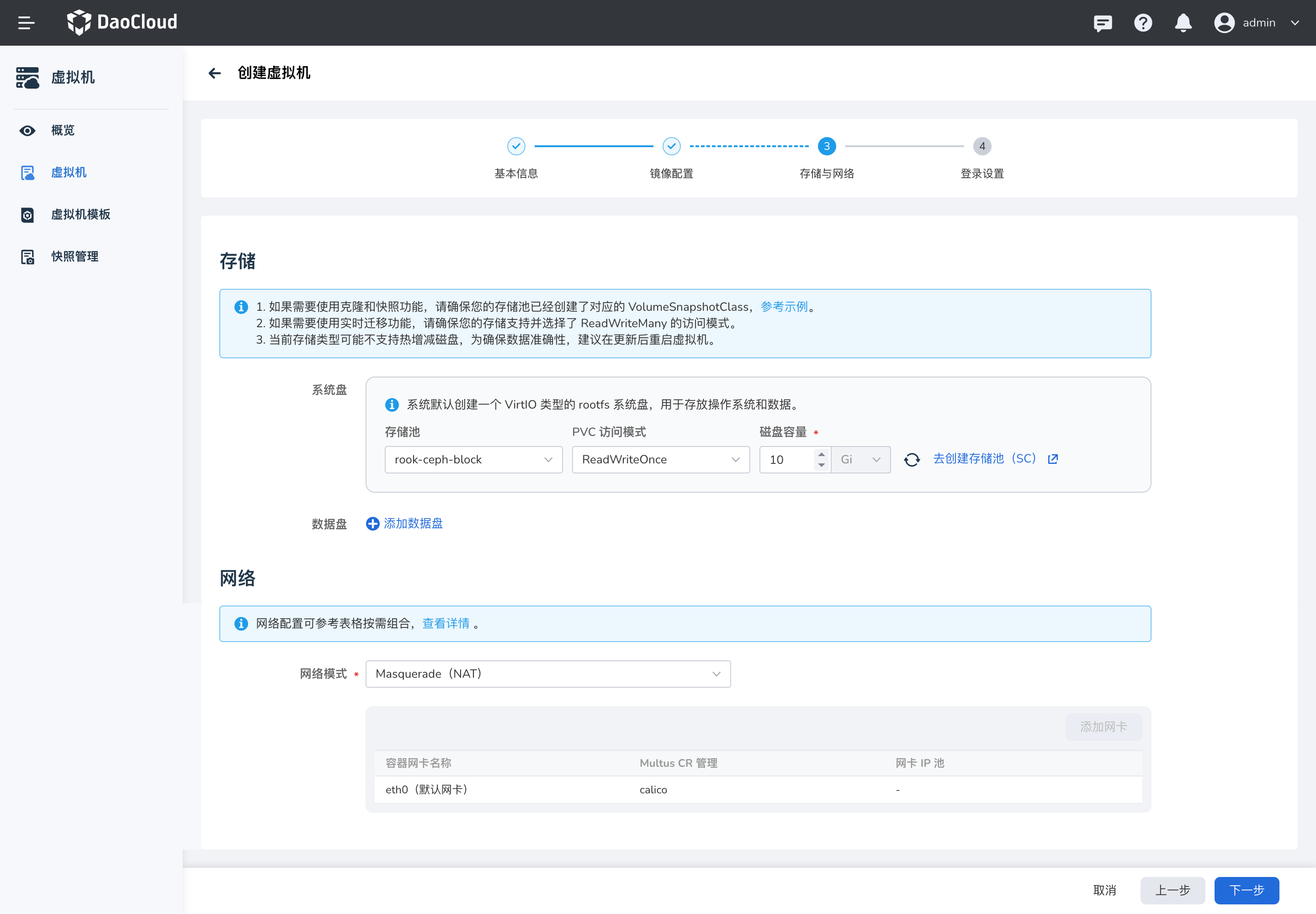Open the messages icon in top bar
Image resolution: width=1316 pixels, height=914 pixels.
pyautogui.click(x=1103, y=23)
